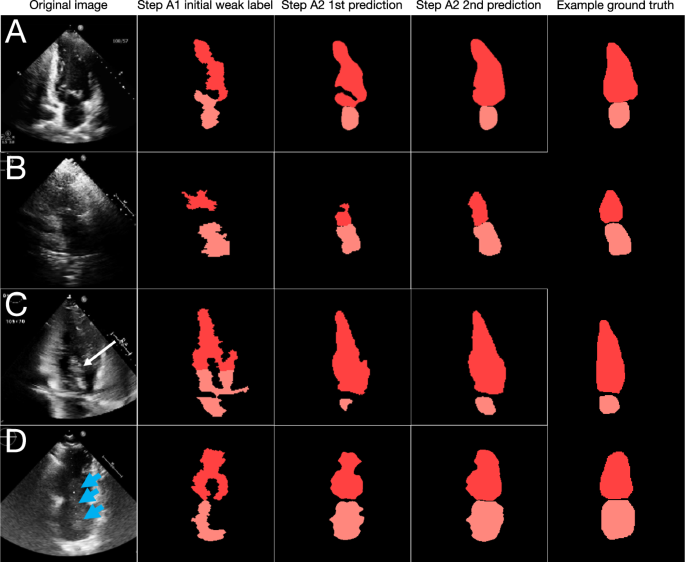Image resolution: width=685 pixels, height=562 pixels.
Task: Select row A ground truth mask
Action: pyautogui.click(x=620, y=85)
